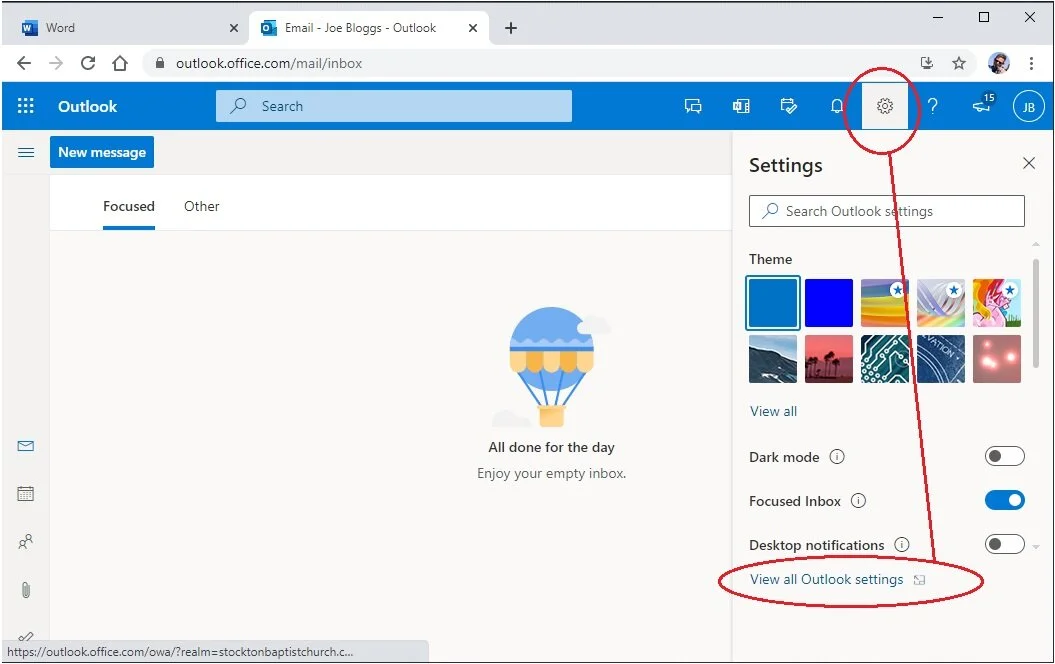Enable the Desktop notifications toggle
Screen dimensions: 1055x664
point(1005,544)
